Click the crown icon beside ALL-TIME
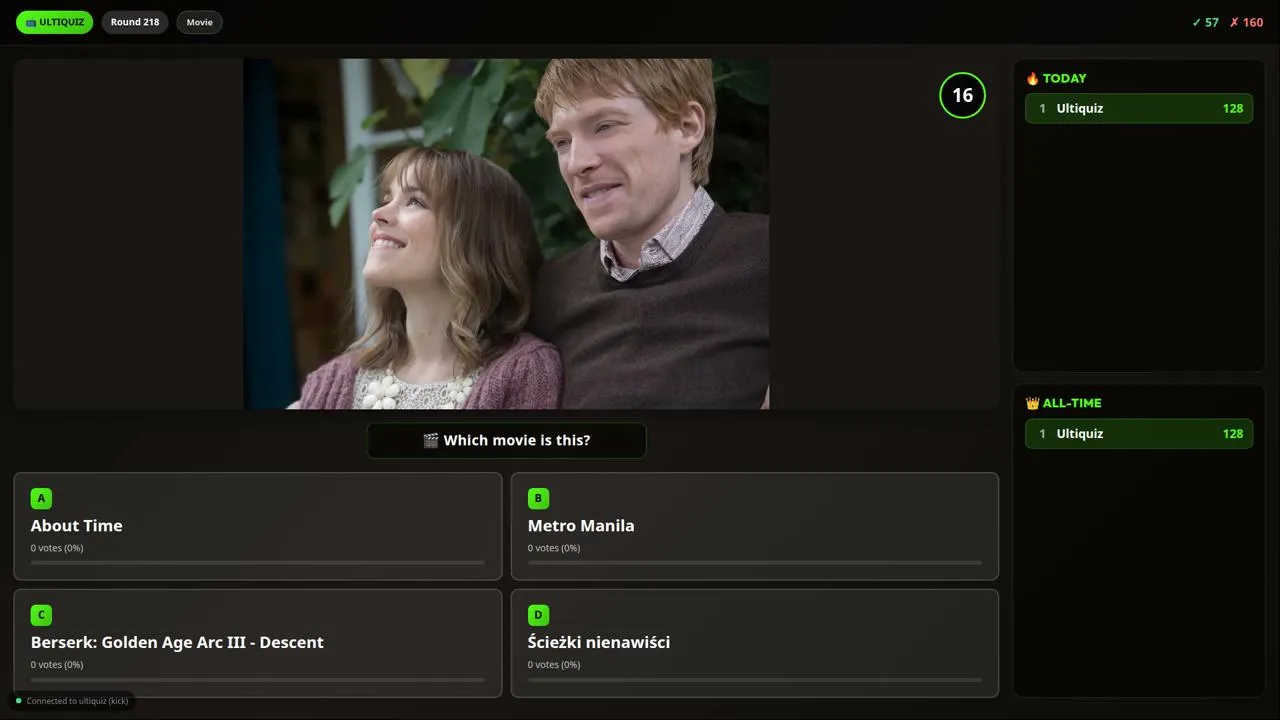The width and height of the screenshot is (1280, 720). pyautogui.click(x=1033, y=403)
